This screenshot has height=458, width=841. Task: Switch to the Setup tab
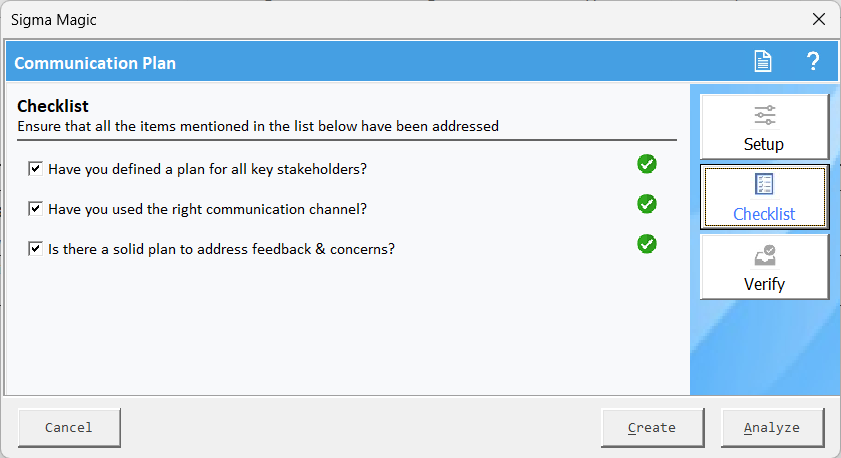[764, 143]
